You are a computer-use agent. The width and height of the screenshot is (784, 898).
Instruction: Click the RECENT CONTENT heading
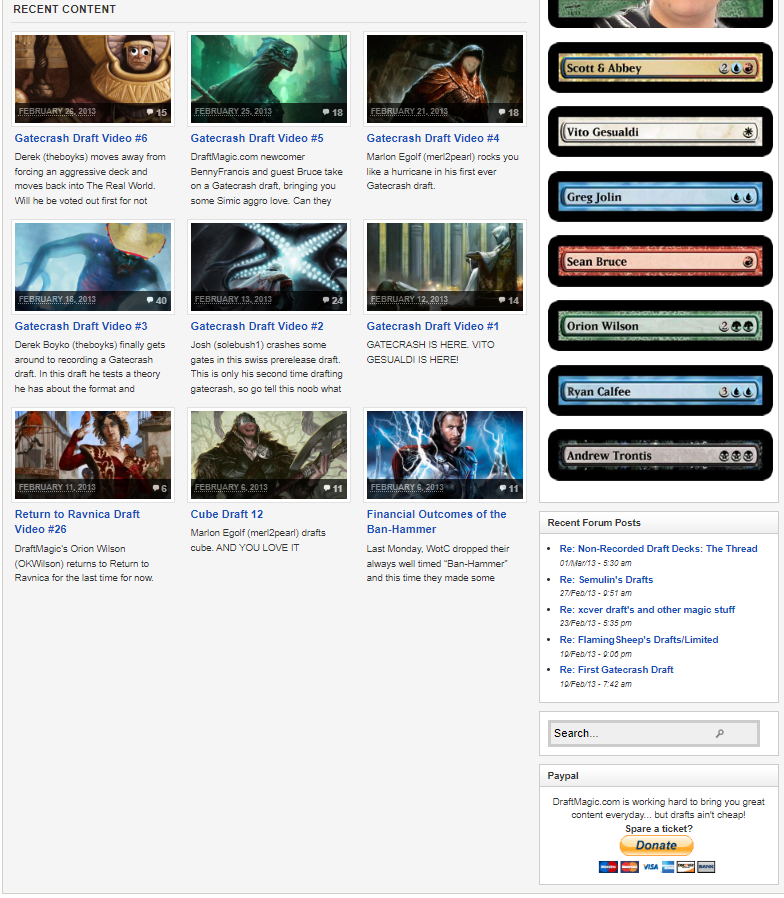point(64,9)
